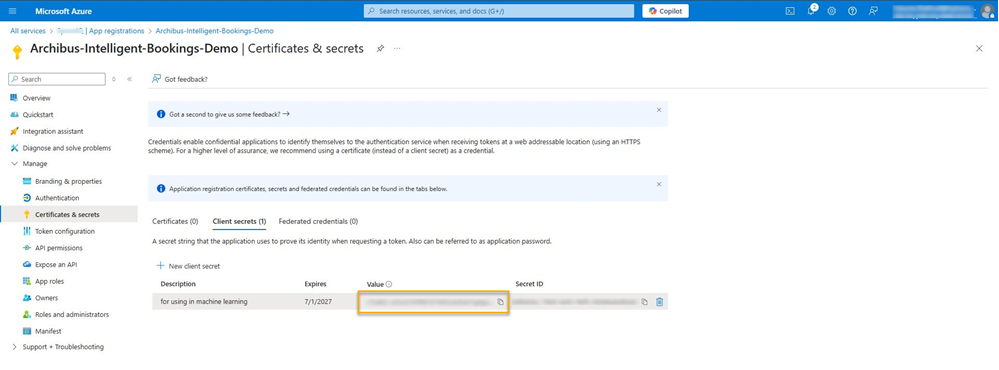Focus the sidebar Search field
The image size is (999, 370).
pos(57,79)
